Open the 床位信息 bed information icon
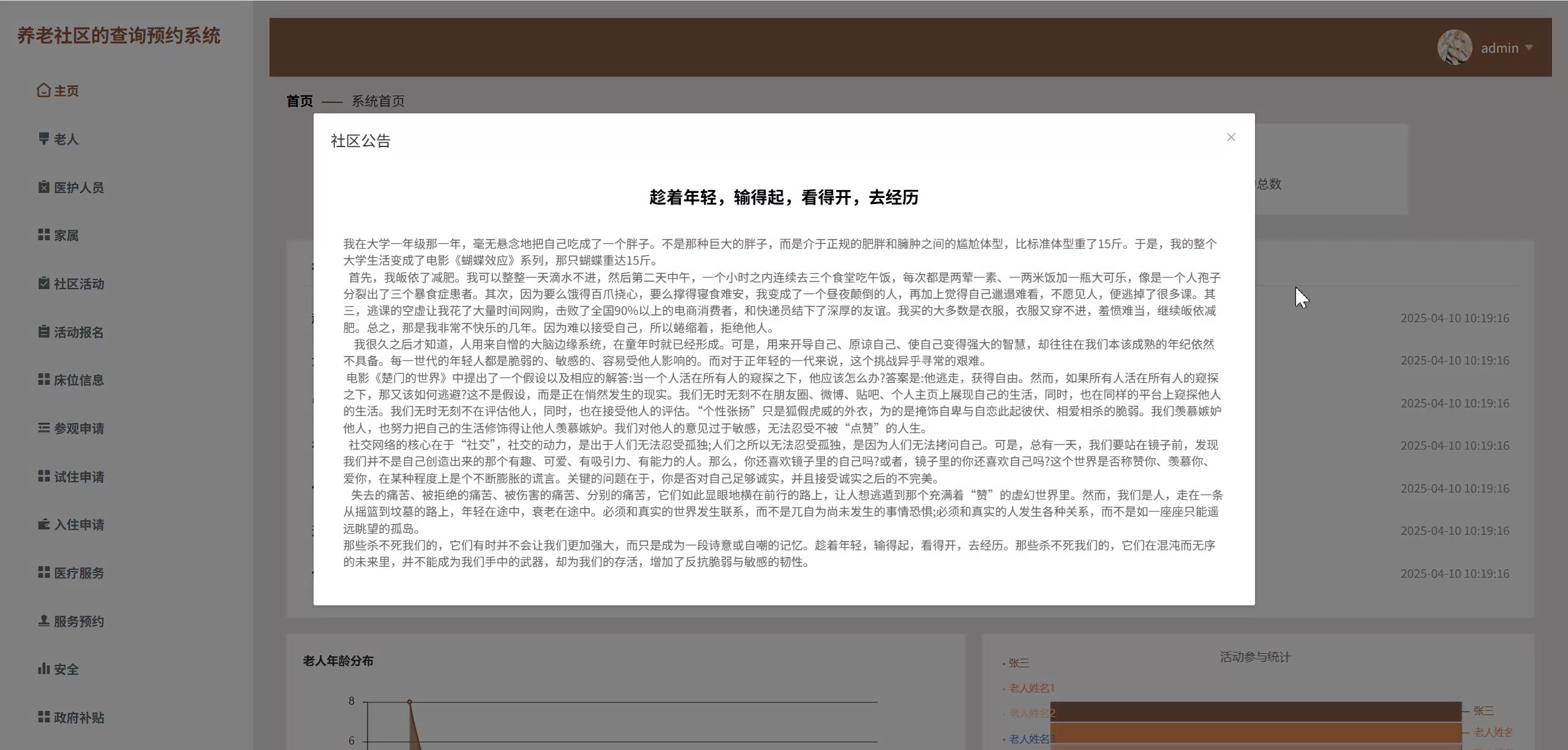 [43, 380]
